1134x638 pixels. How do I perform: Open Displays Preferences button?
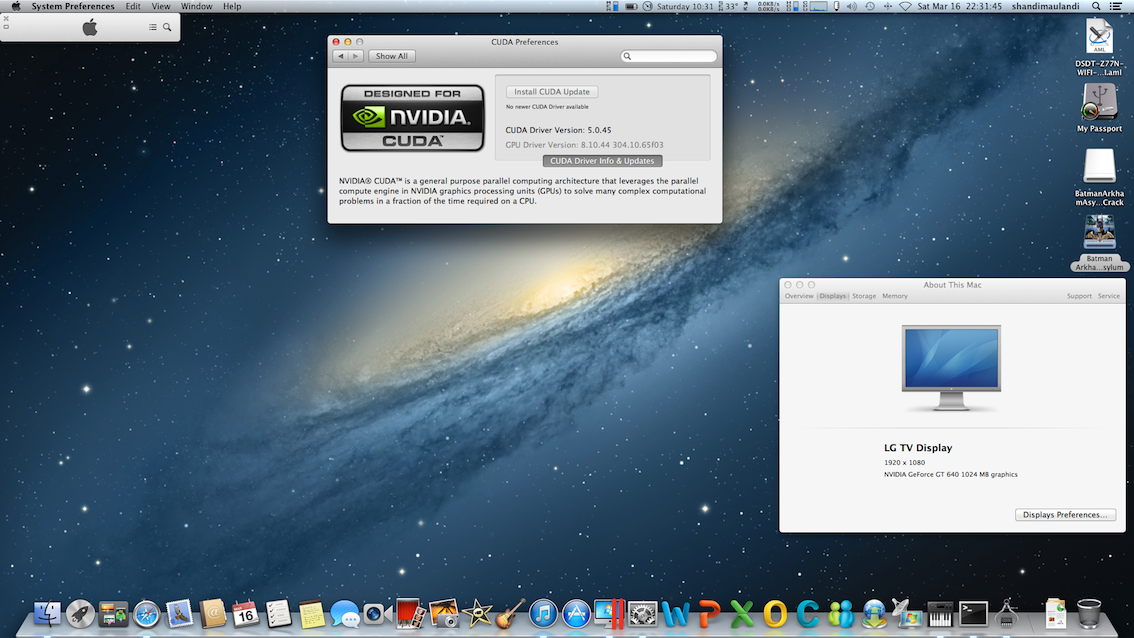pyautogui.click(x=1065, y=515)
